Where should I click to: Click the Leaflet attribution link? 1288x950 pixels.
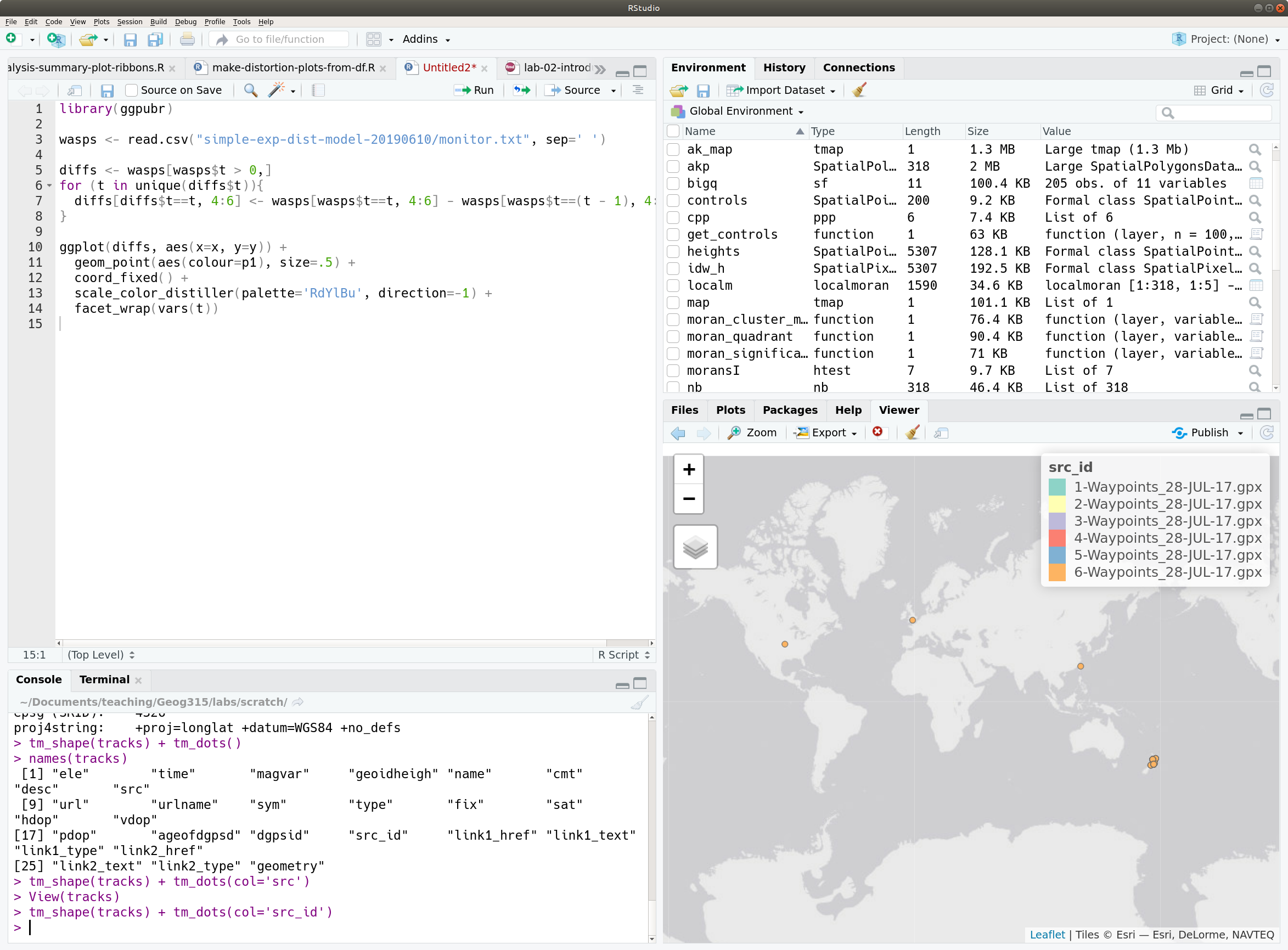1047,935
